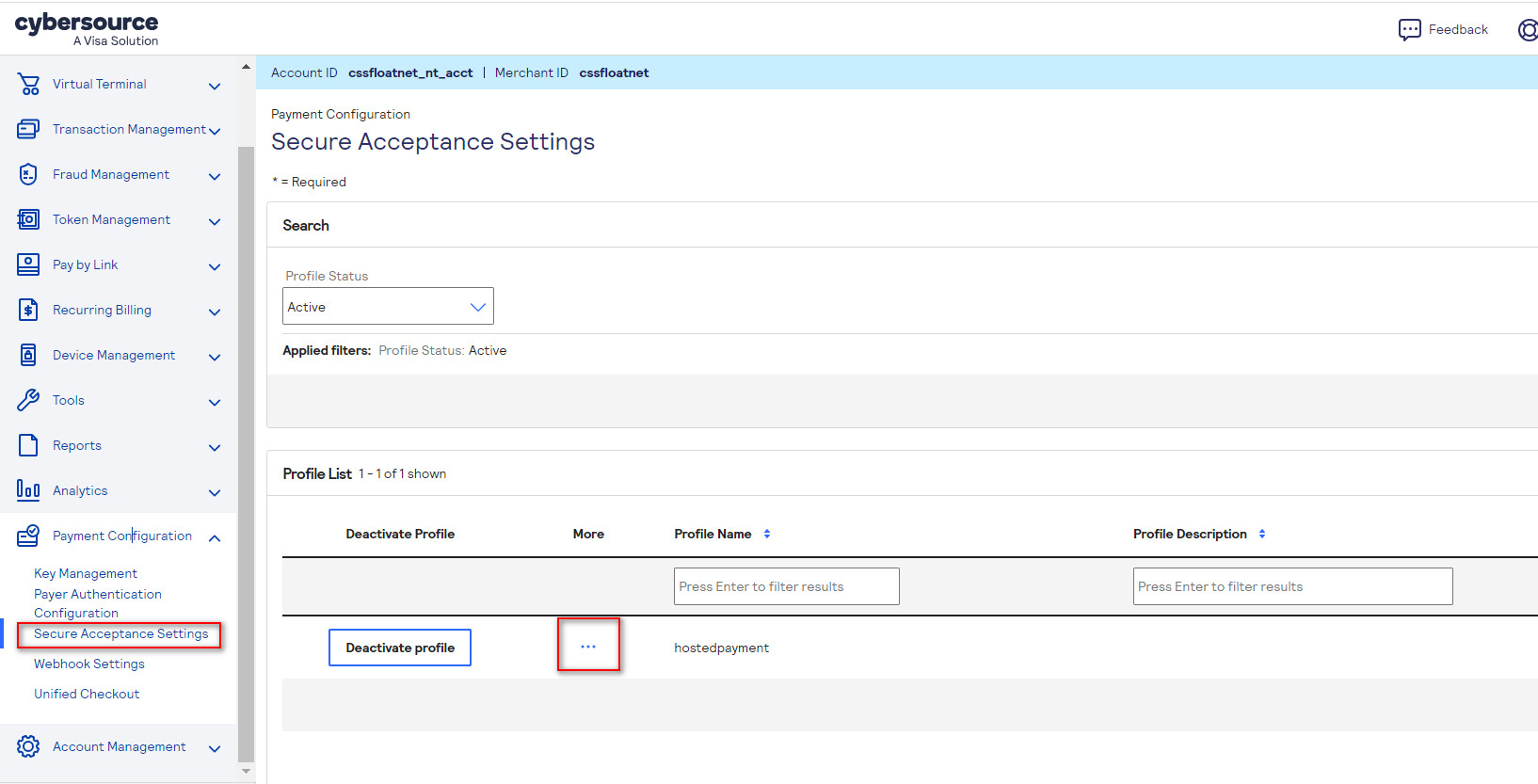Select Secure Acceptance Settings menu item

pos(120,633)
